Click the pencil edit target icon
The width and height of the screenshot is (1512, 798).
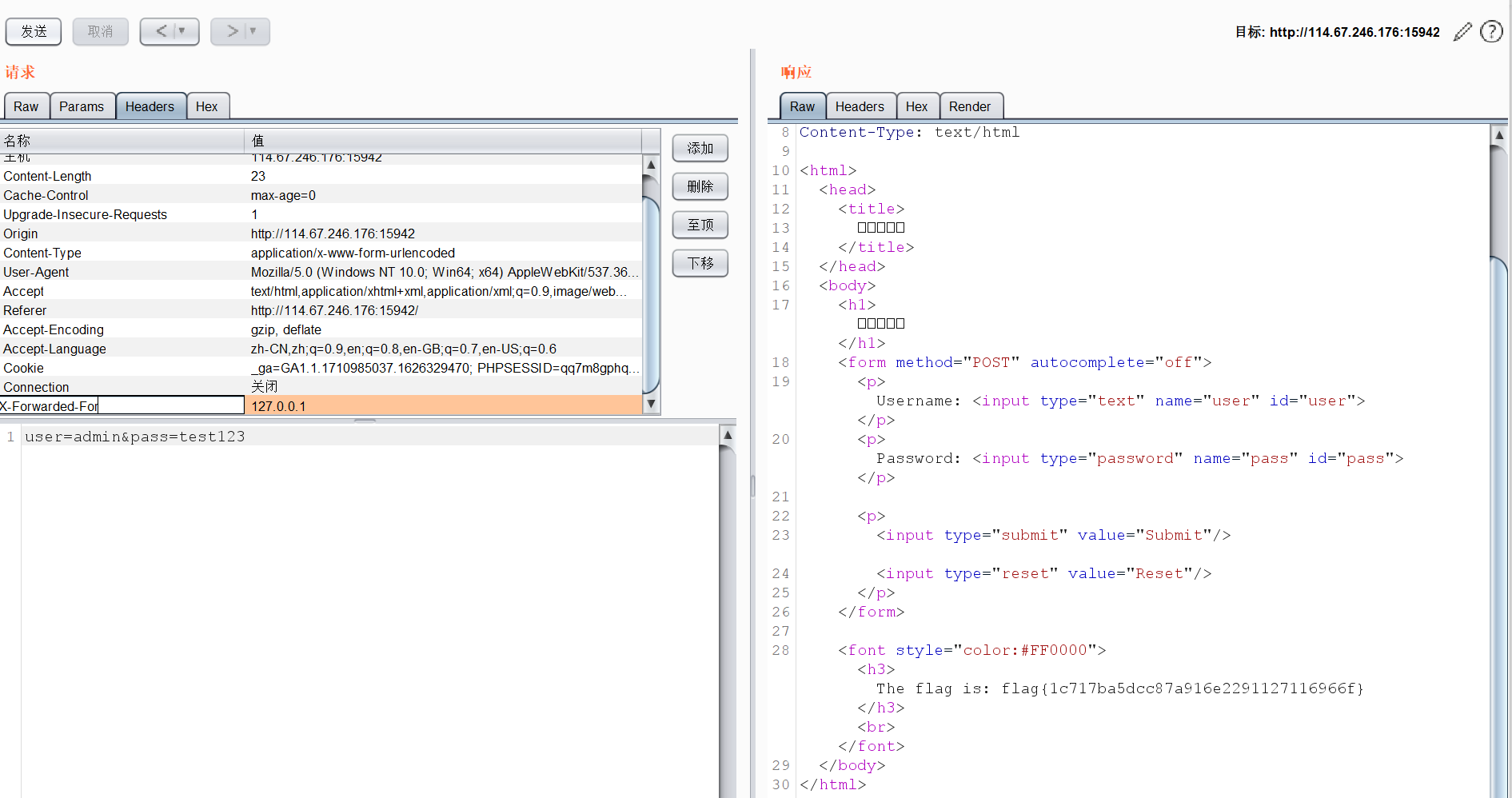[1462, 32]
